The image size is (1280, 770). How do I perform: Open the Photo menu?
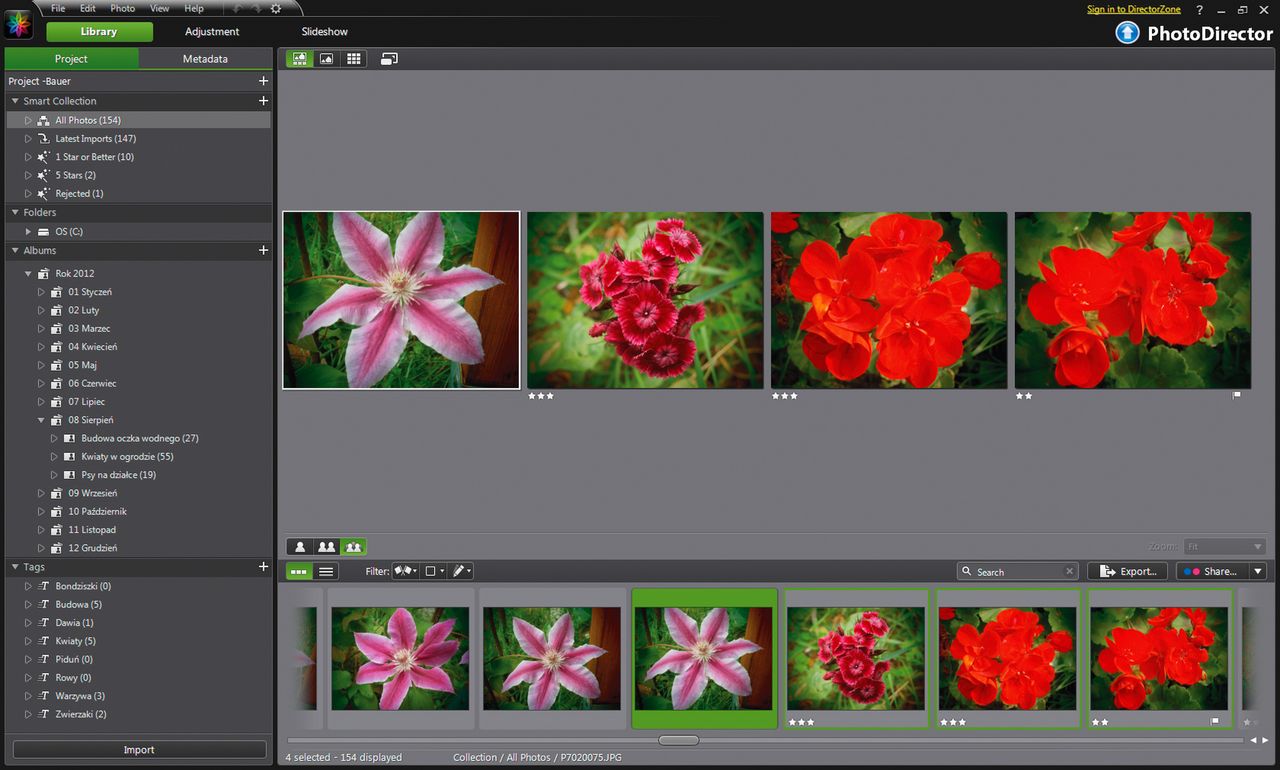122,9
